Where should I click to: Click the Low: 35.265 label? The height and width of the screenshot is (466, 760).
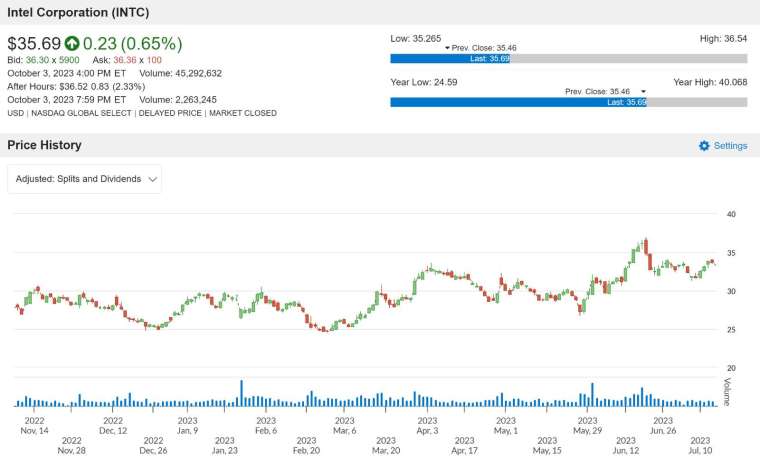pos(415,38)
